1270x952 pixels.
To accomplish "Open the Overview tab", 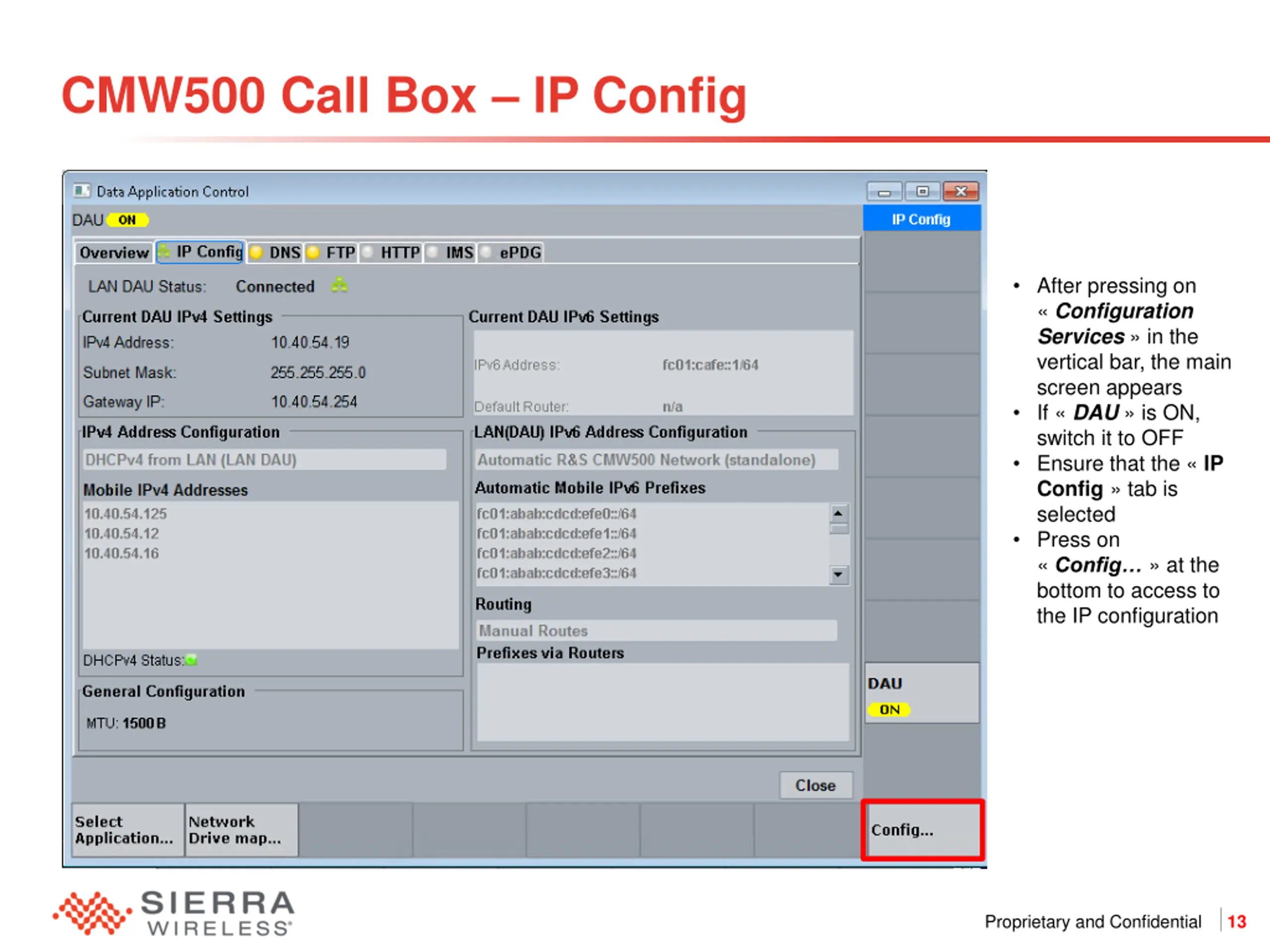I will tap(114, 252).
